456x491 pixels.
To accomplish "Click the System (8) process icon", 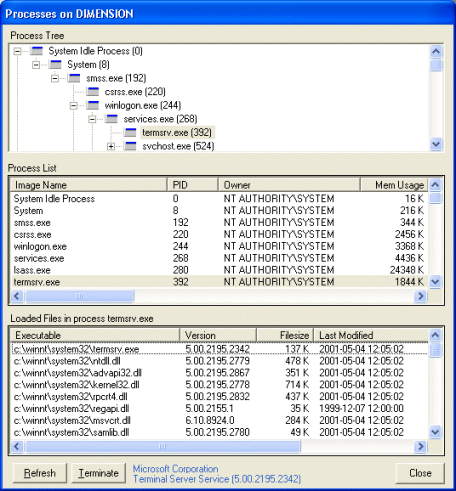I will point(55,65).
